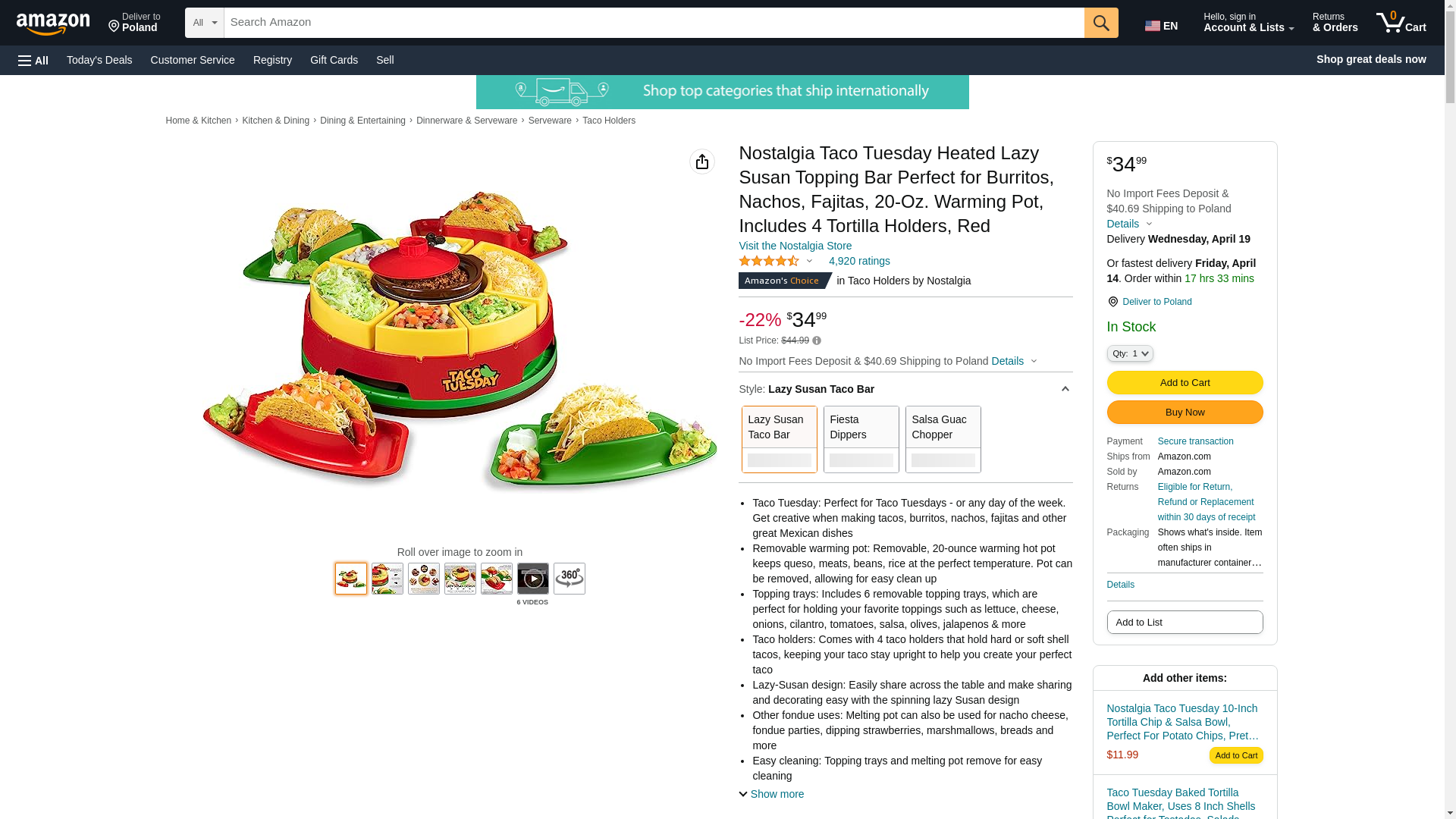The image size is (1456, 819).
Task: Visit the Nostalgia Store link
Action: pos(795,246)
